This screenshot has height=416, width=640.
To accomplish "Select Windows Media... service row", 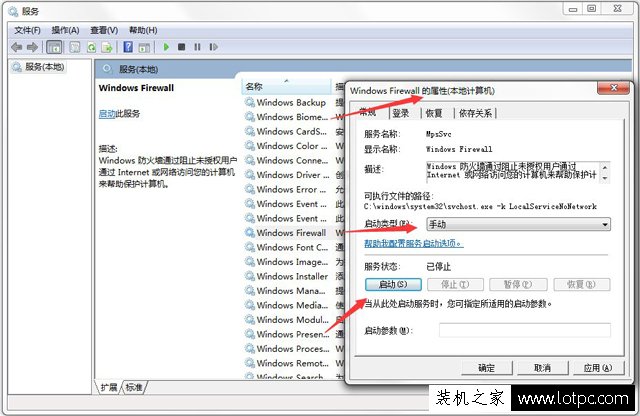I will point(291,305).
